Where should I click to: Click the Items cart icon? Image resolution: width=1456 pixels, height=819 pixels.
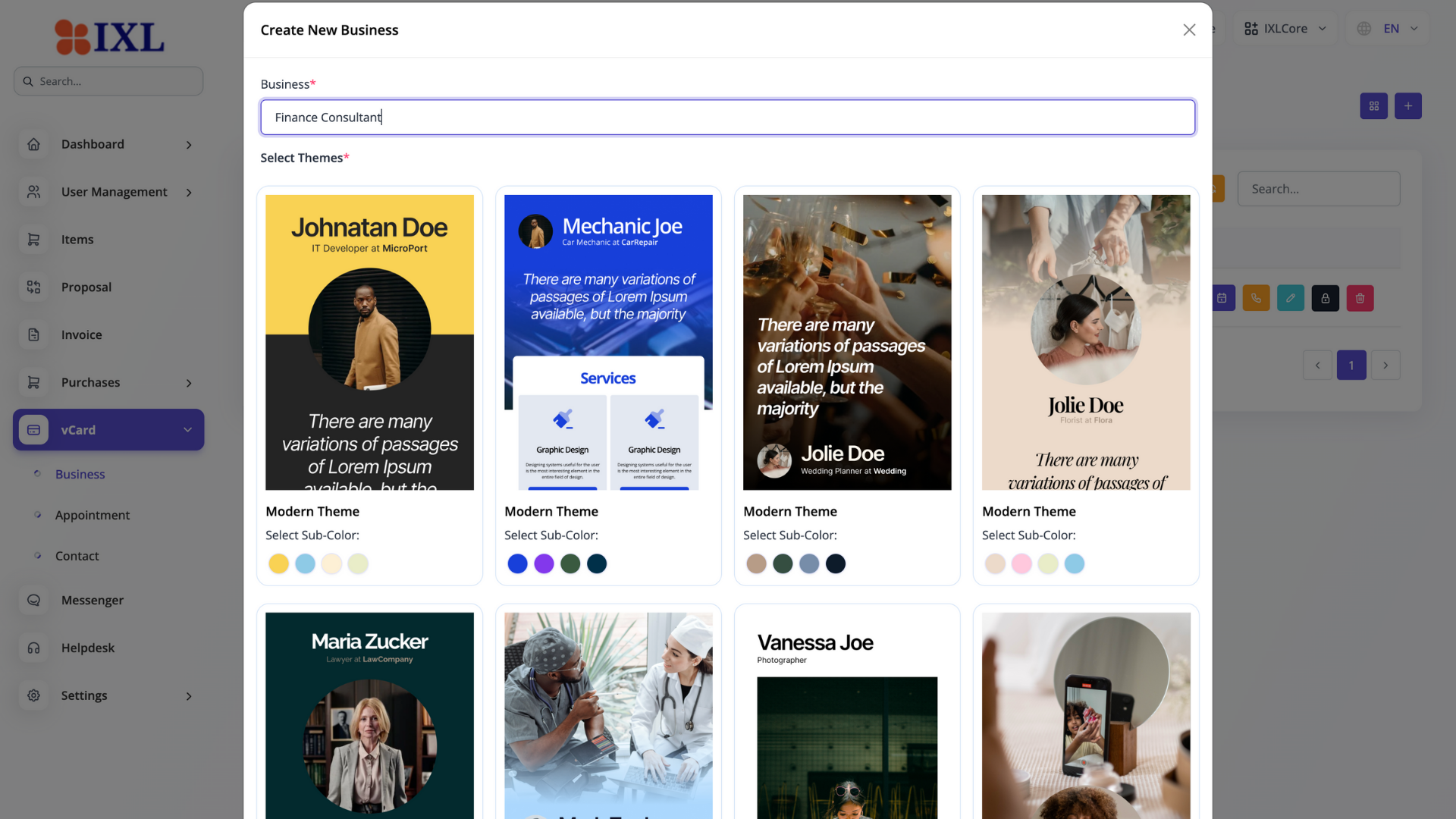33,240
